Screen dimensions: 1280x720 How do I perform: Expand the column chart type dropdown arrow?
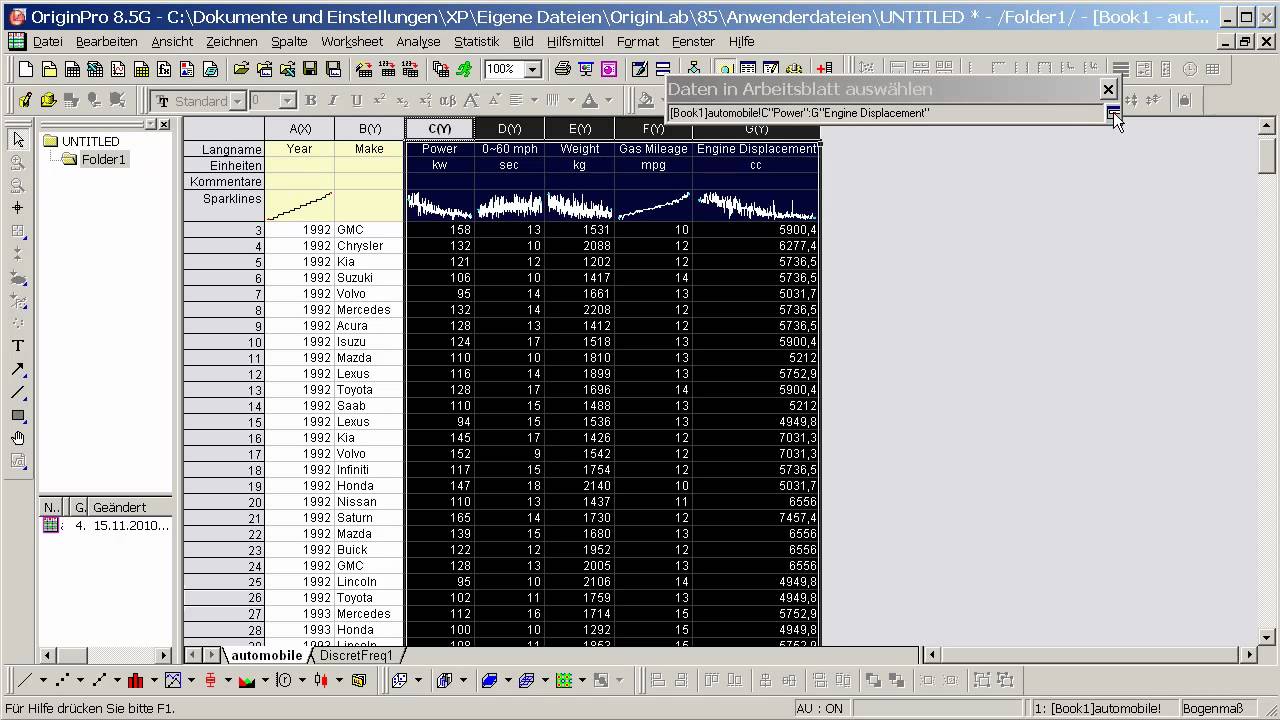(154, 680)
